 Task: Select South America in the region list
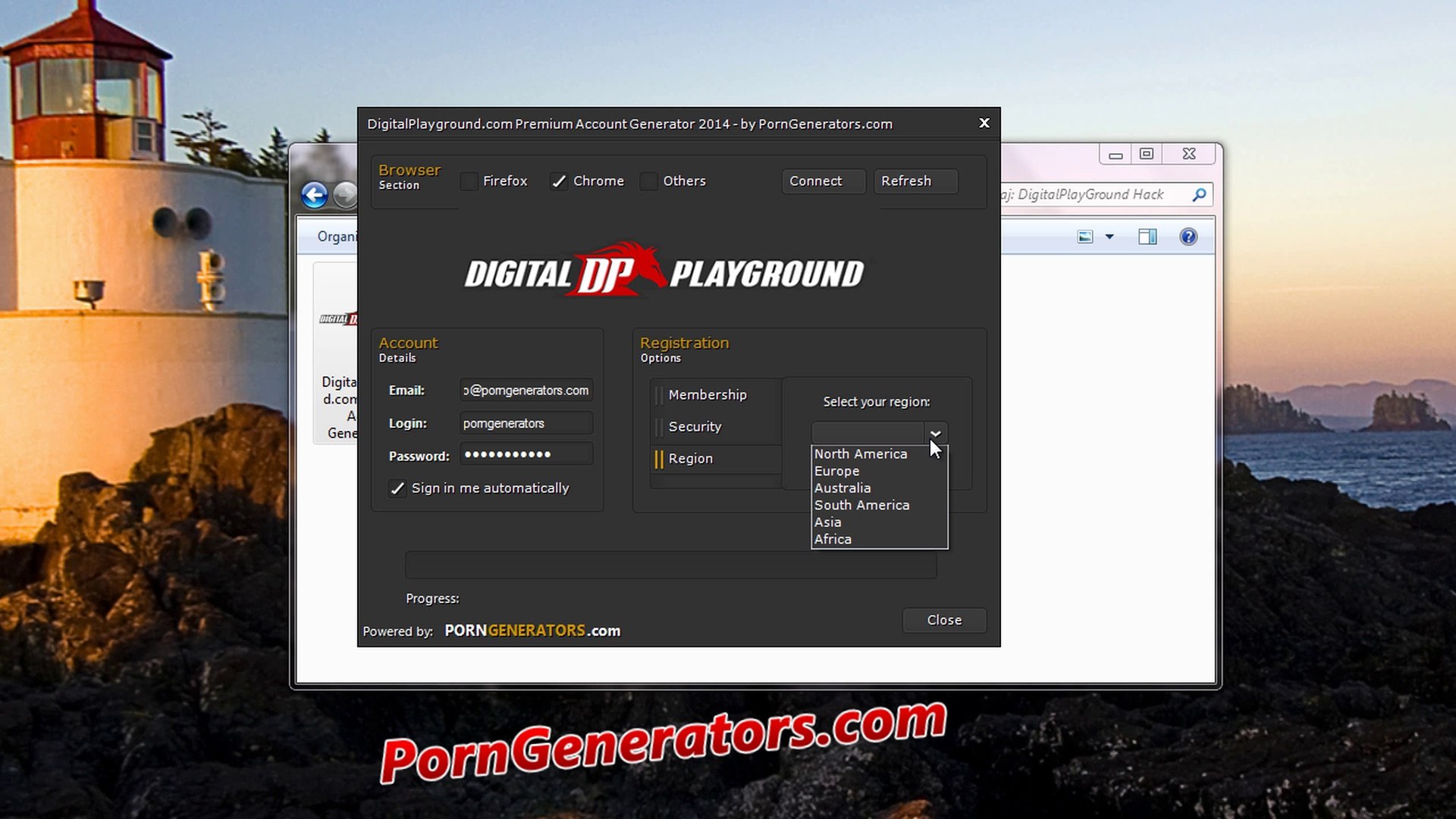tap(861, 505)
